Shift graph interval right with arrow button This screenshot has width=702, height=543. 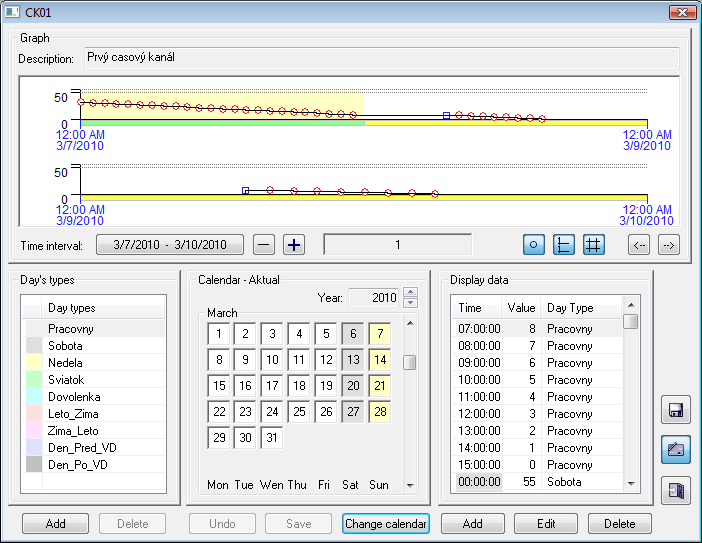pos(669,245)
